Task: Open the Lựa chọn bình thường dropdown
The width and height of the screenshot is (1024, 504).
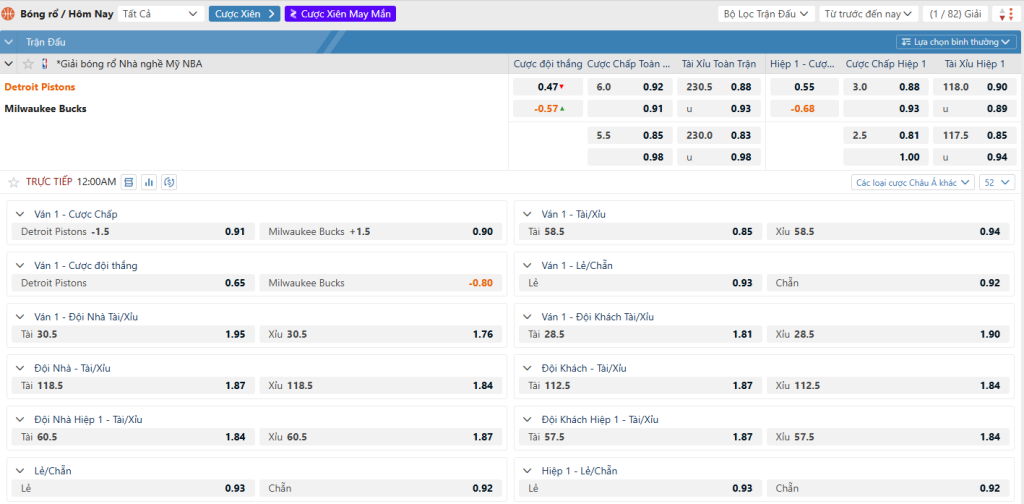Action: point(956,42)
